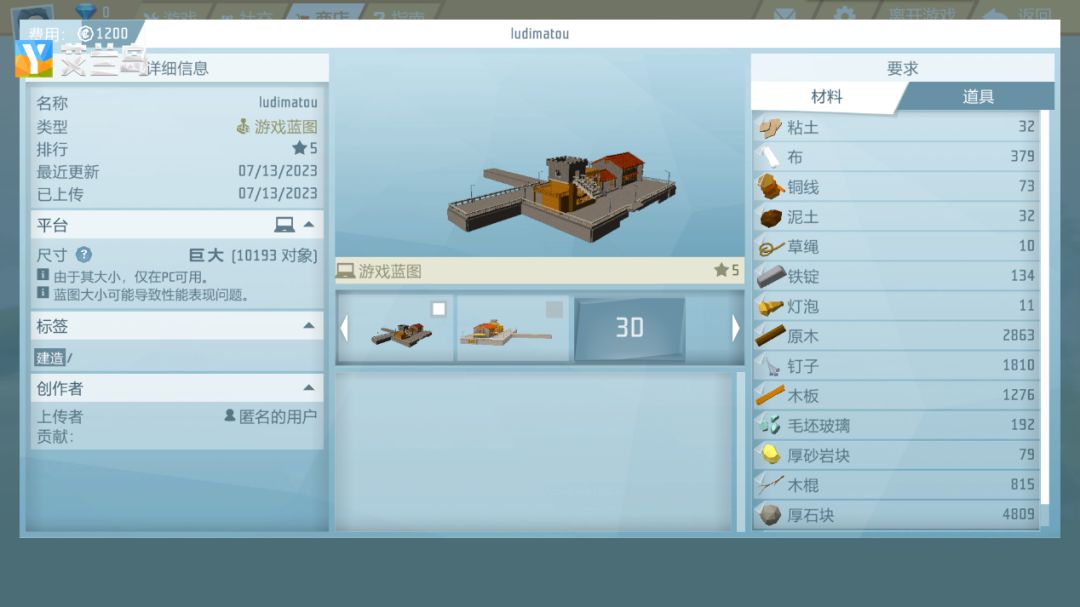This screenshot has height=607, width=1080.
Task: Click the wooden stick (木棍) icon
Action: (770, 485)
